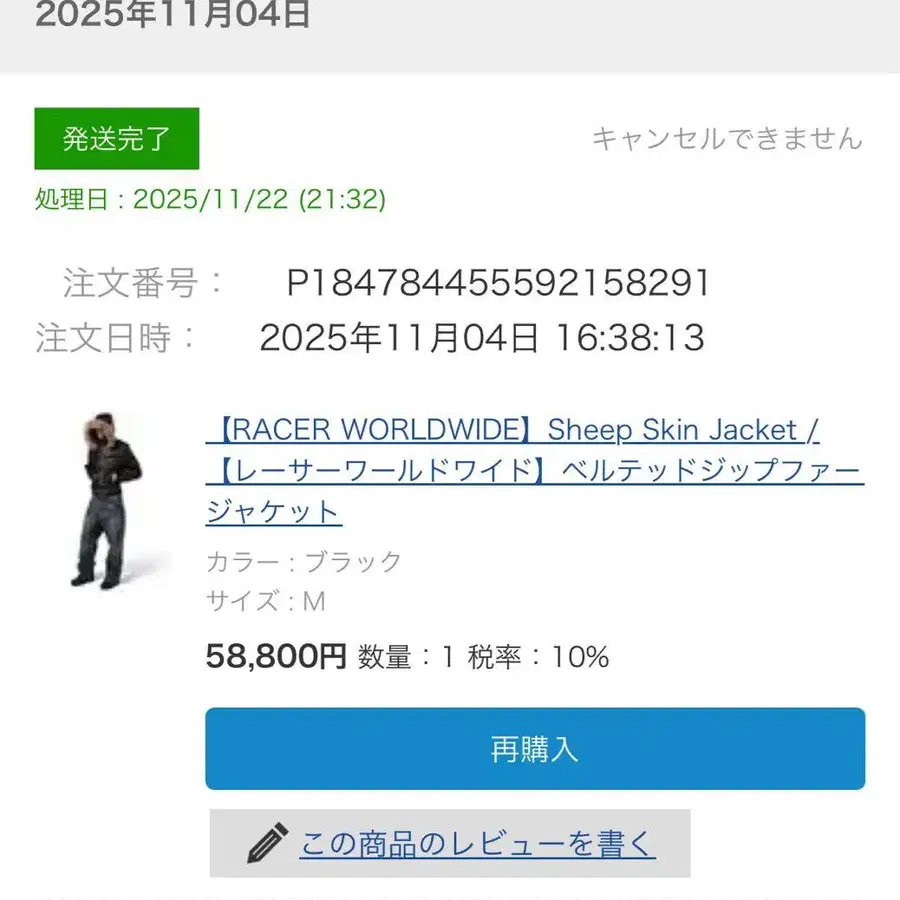900x900 pixels.
Task: Click the 数量：1 quantity text
Action: [x=406, y=656]
